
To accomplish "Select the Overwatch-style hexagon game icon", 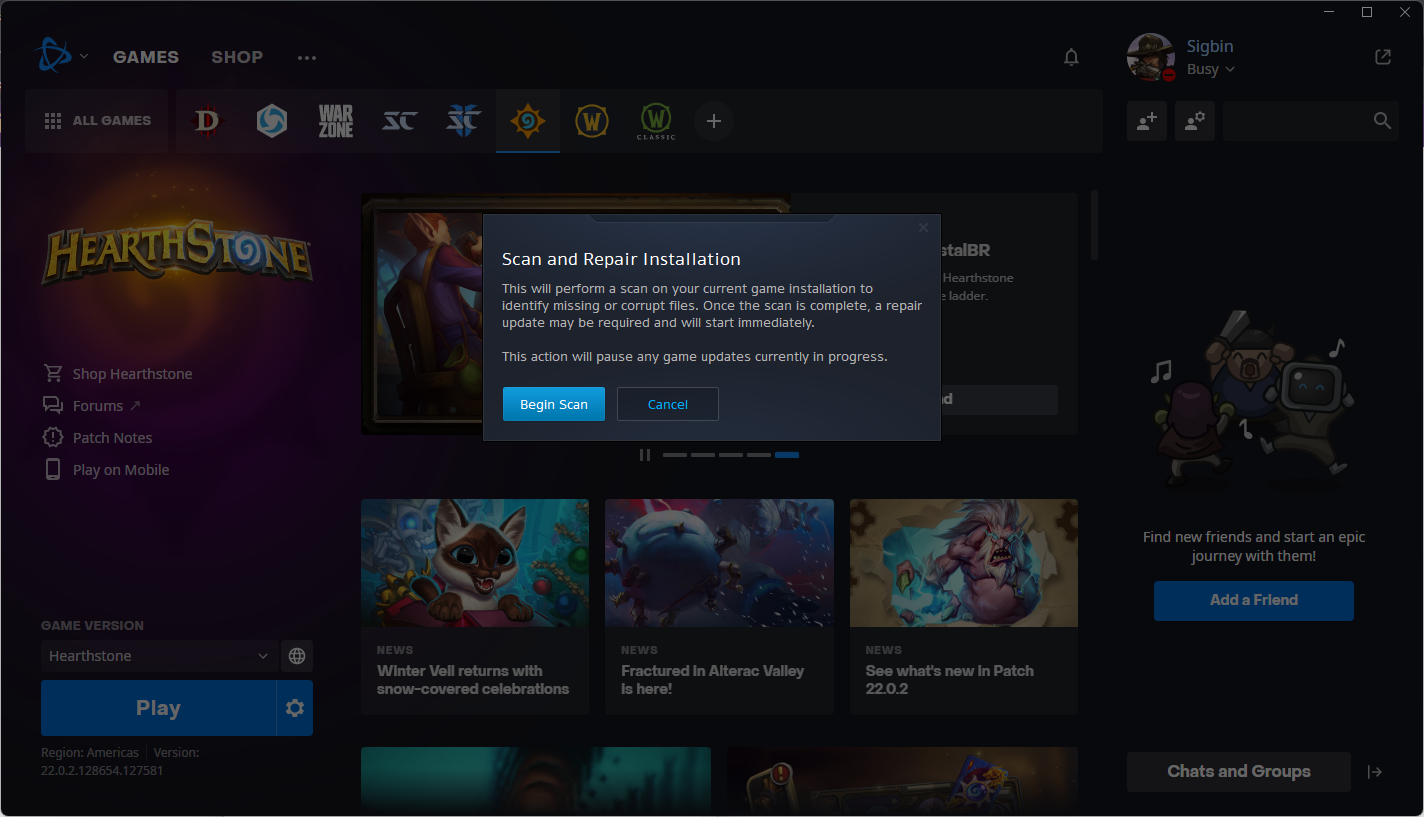I will tap(271, 121).
